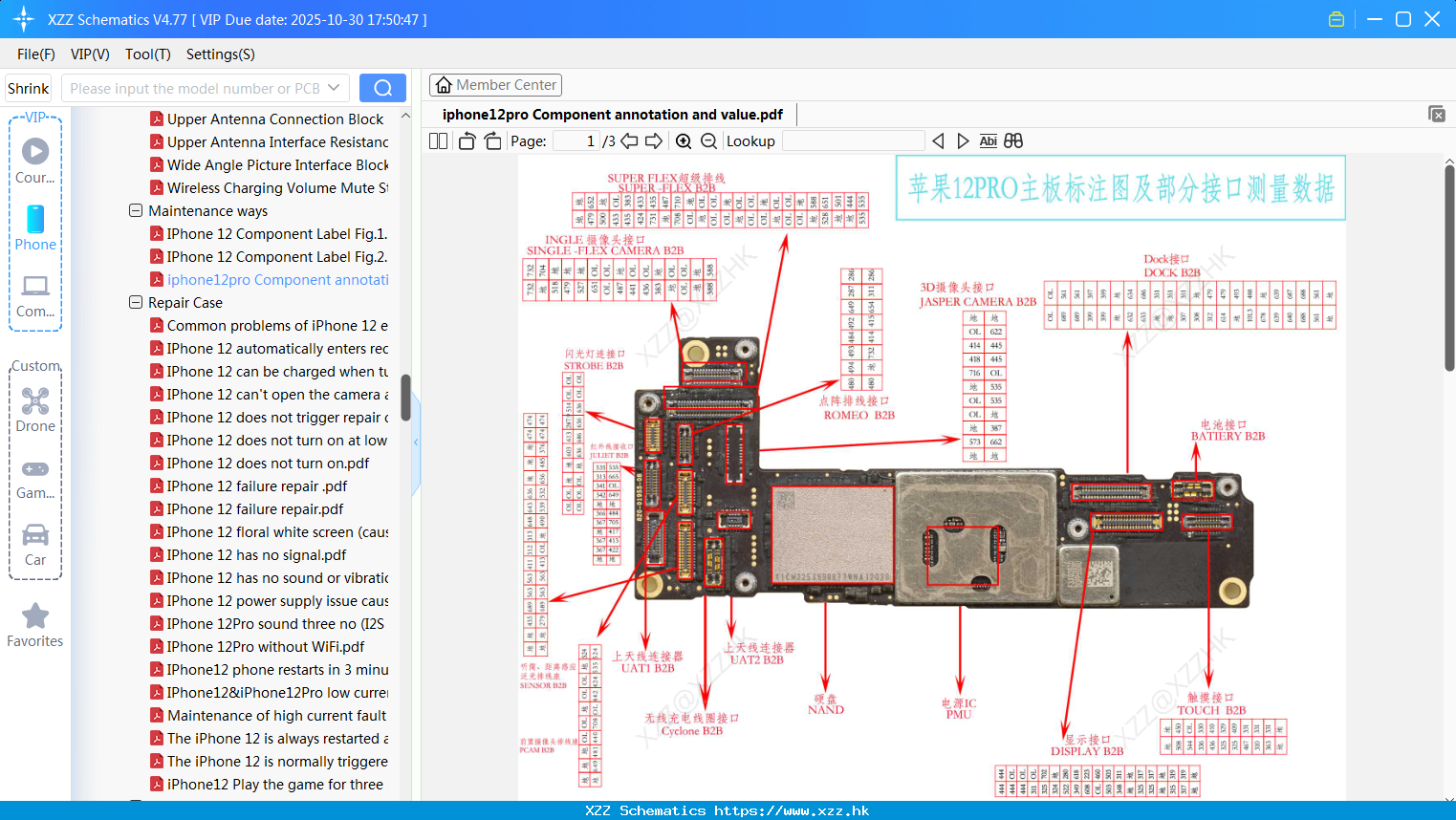Open IPhone 12 Component Label Fig.2
This screenshot has height=820, width=1456.
click(270, 256)
